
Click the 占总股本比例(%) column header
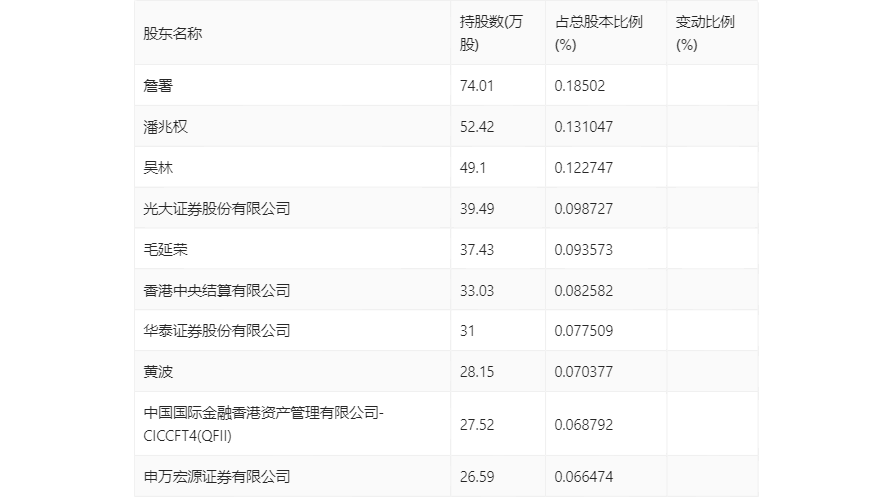(599, 34)
